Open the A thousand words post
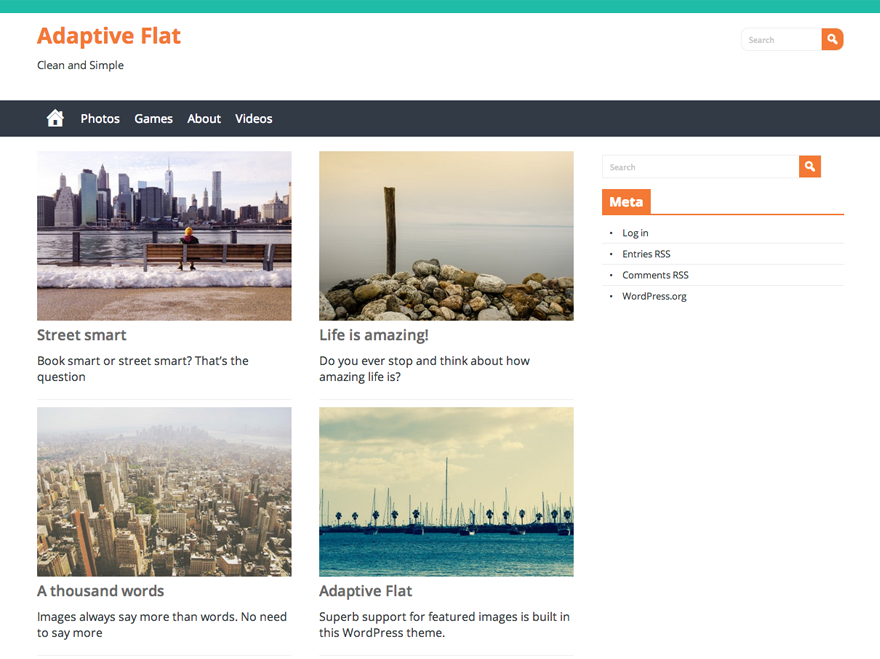880x659 pixels. 100,591
